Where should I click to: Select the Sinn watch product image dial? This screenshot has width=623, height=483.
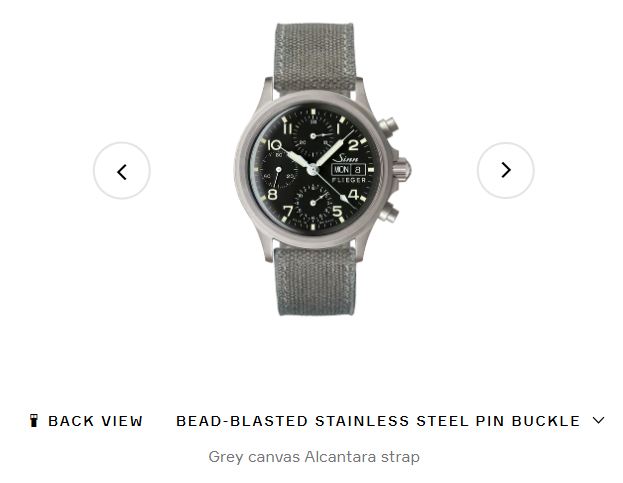click(313, 170)
